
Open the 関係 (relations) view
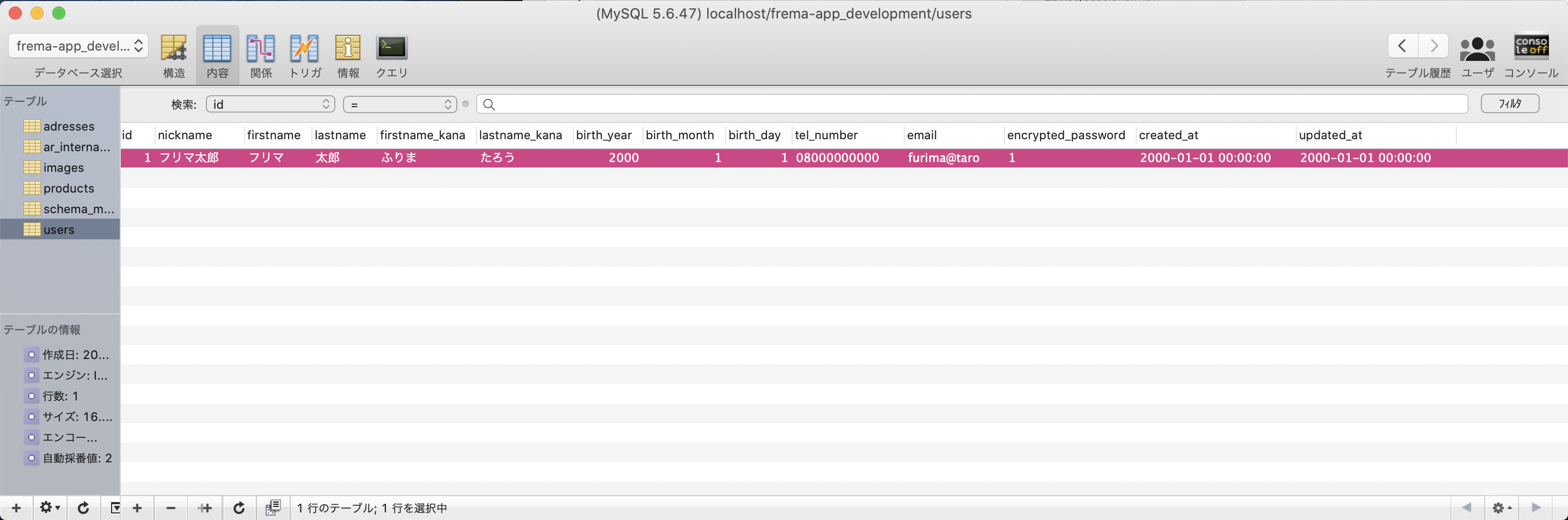coord(261,55)
